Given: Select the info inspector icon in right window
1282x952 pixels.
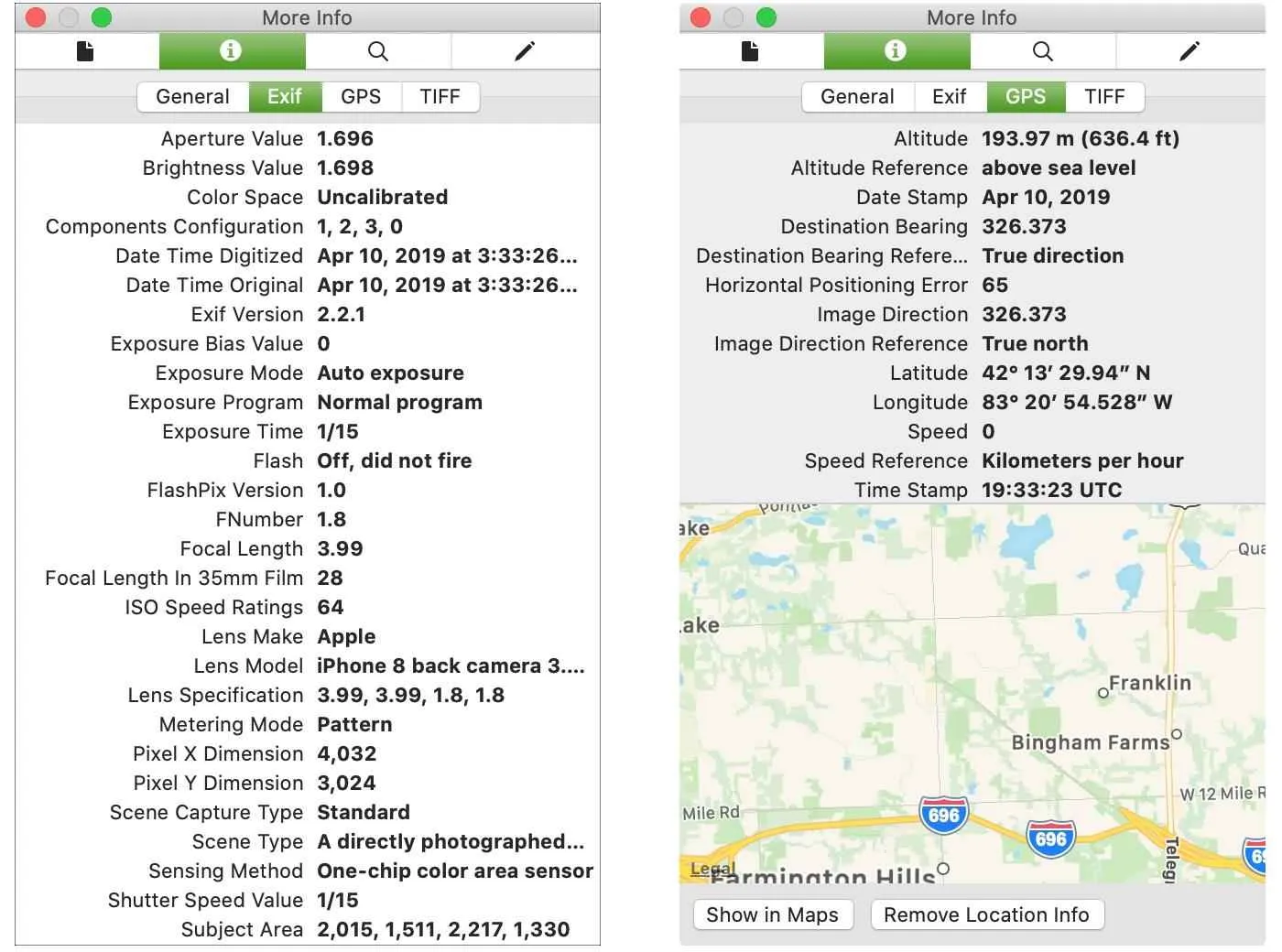Looking at the screenshot, I should pos(896,51).
